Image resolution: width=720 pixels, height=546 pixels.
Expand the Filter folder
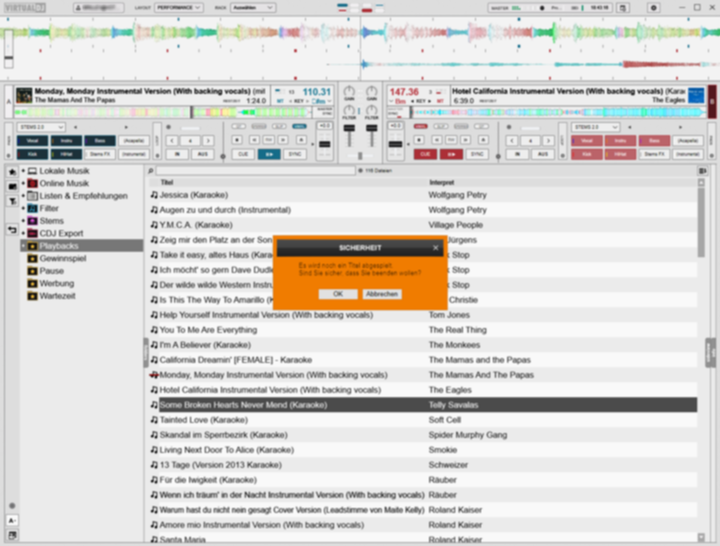[x=23, y=208]
